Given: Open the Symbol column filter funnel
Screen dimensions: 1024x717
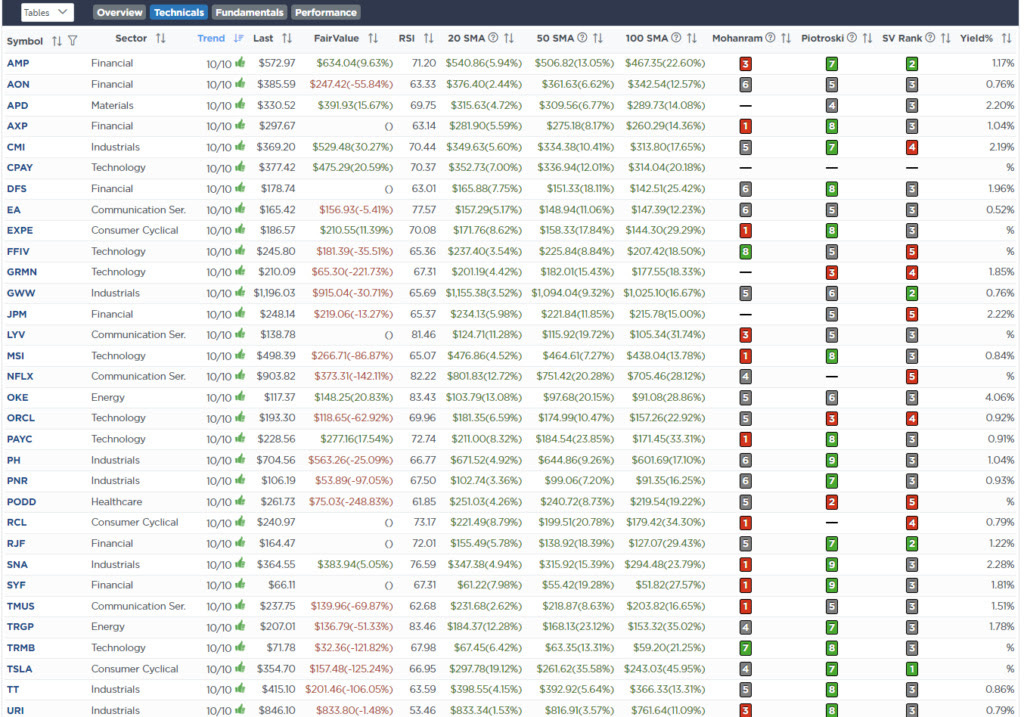Looking at the screenshot, I should click(72, 40).
